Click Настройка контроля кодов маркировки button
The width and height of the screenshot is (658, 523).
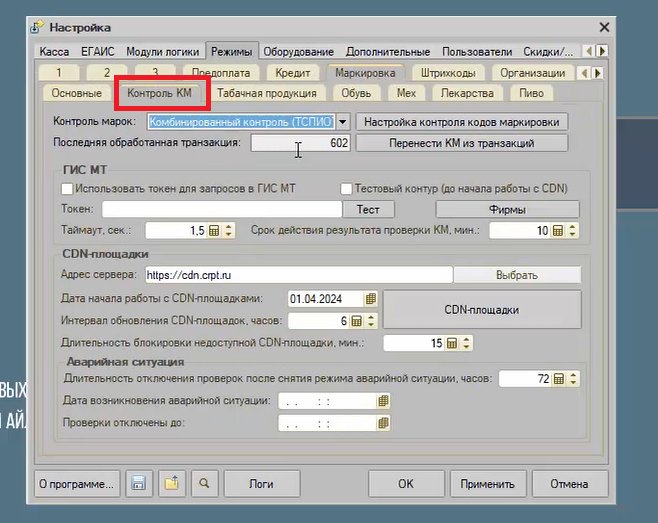click(x=462, y=122)
